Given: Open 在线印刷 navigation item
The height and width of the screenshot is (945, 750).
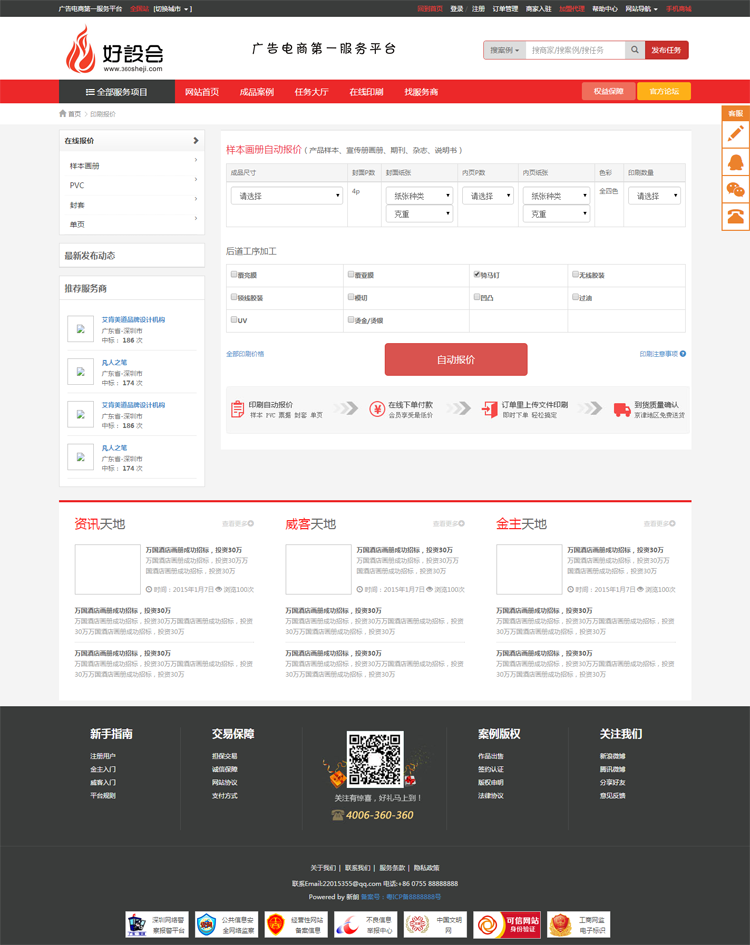Looking at the screenshot, I should 367,92.
